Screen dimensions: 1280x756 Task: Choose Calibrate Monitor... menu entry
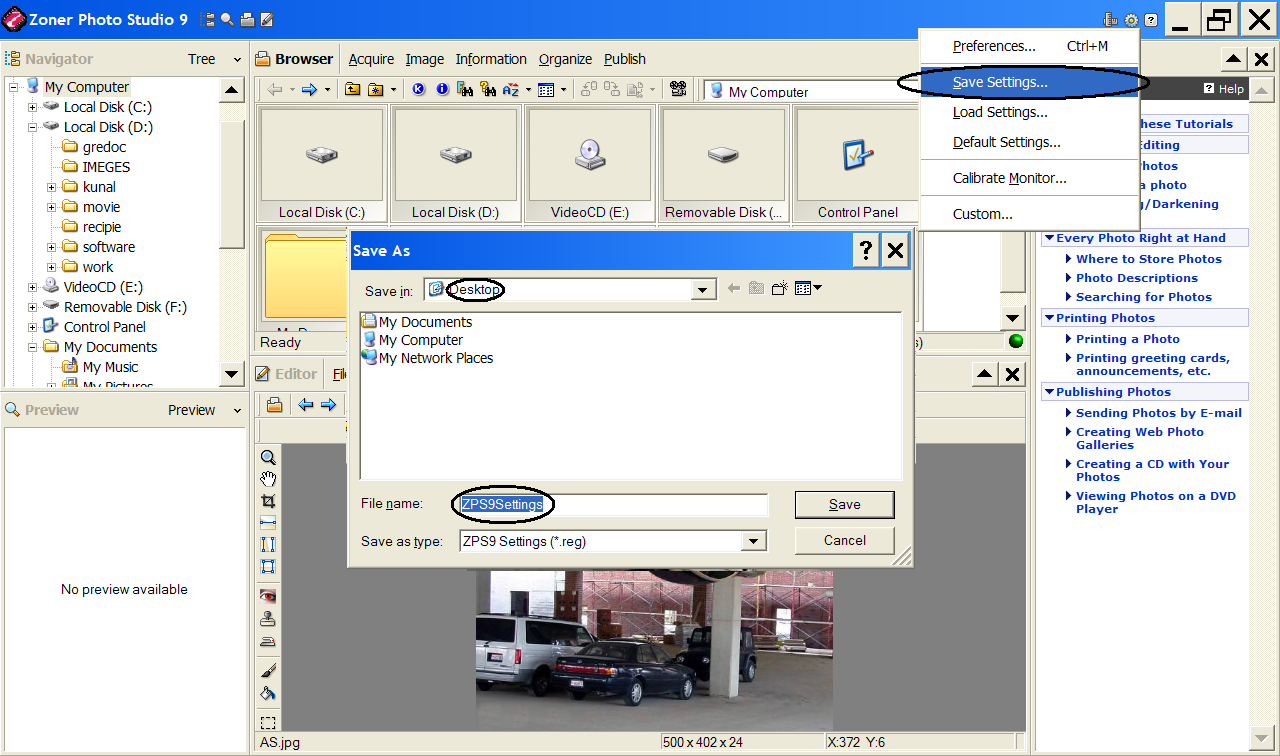tap(1029, 178)
